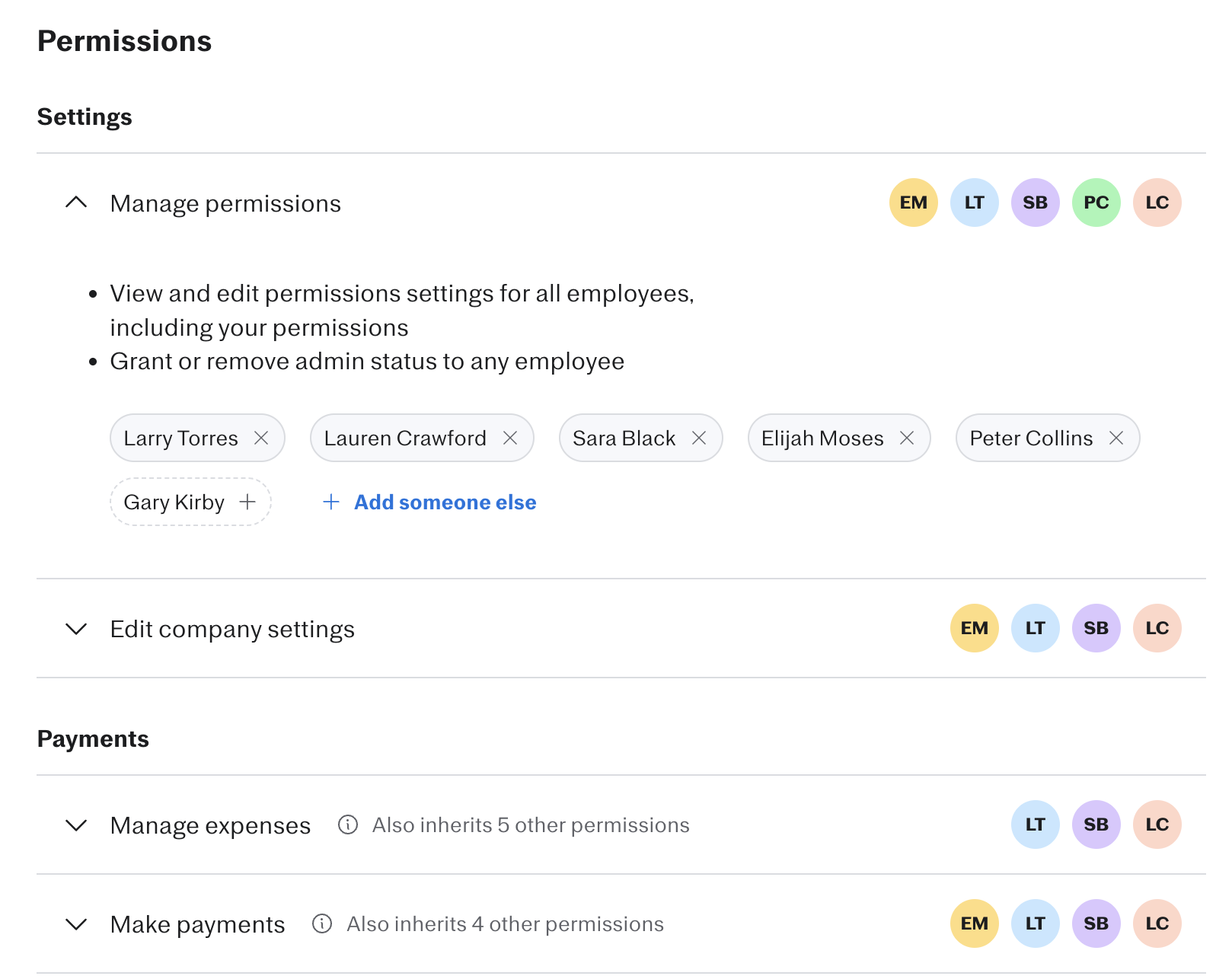Collapse the Manage permissions section
The image size is (1232, 976).
click(76, 203)
